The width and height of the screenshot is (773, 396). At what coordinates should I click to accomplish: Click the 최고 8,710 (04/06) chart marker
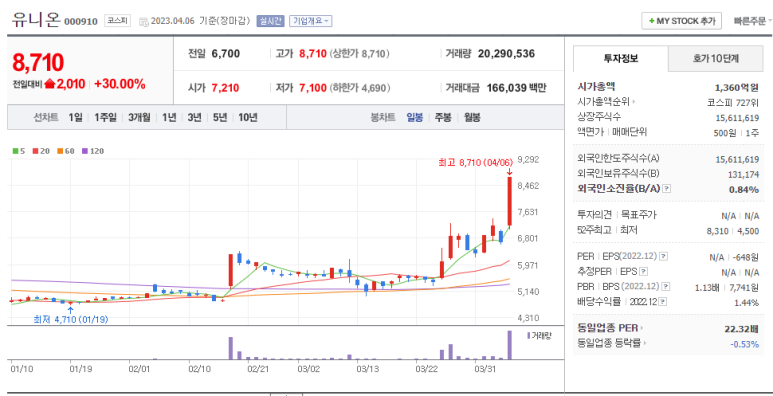[476, 162]
